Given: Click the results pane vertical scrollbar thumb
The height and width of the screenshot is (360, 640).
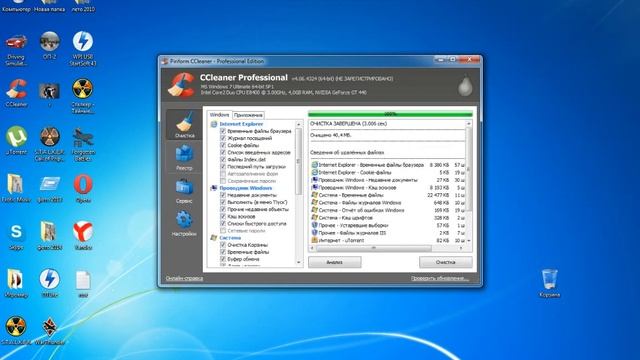Looking at the screenshot, I should click(468, 169).
